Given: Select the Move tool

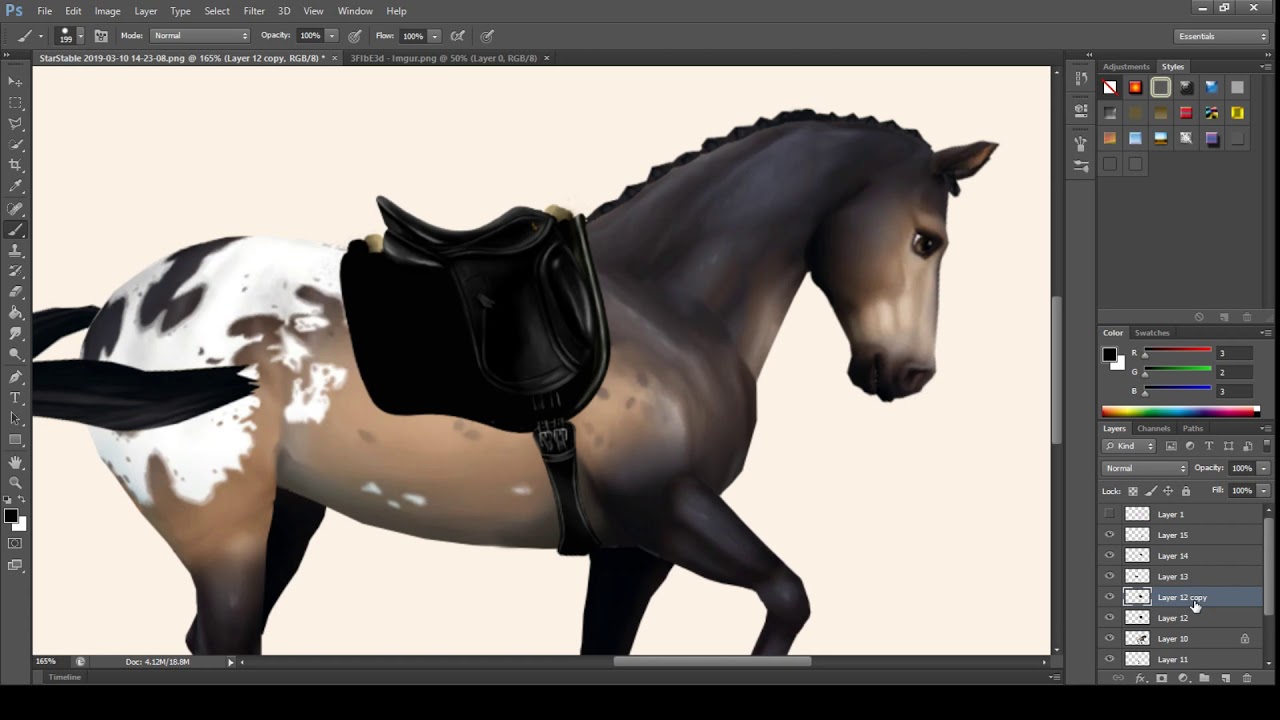Looking at the screenshot, I should 15,81.
